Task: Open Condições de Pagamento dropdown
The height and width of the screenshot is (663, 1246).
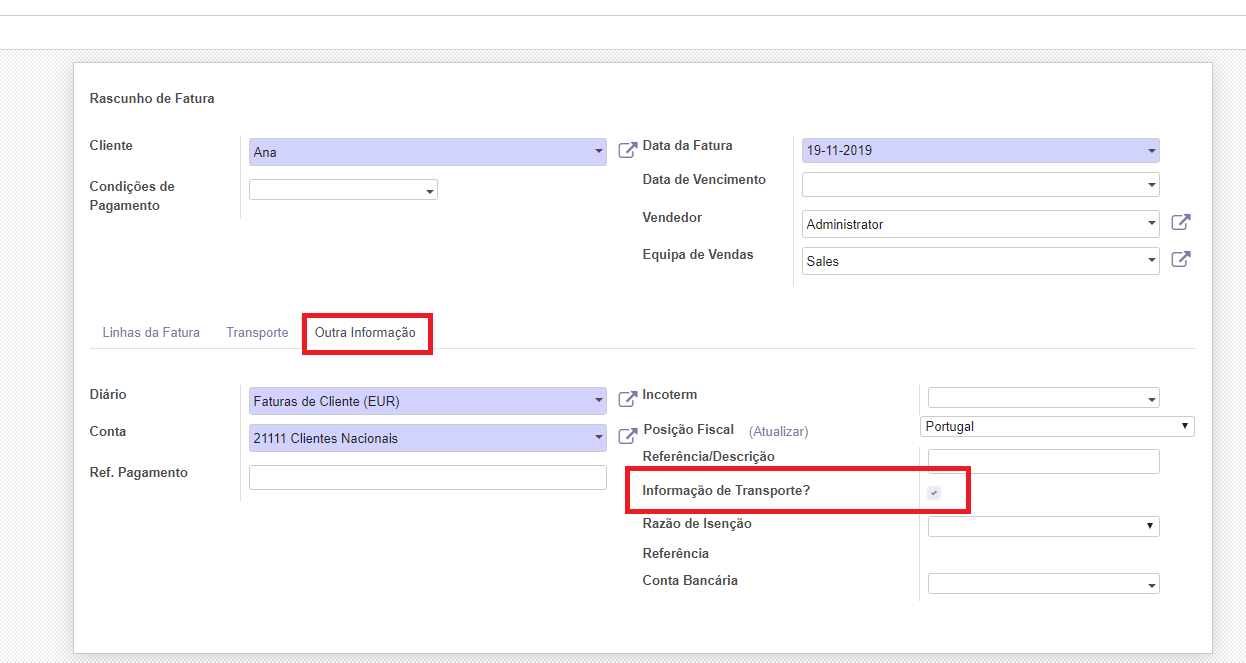Action: (x=343, y=190)
